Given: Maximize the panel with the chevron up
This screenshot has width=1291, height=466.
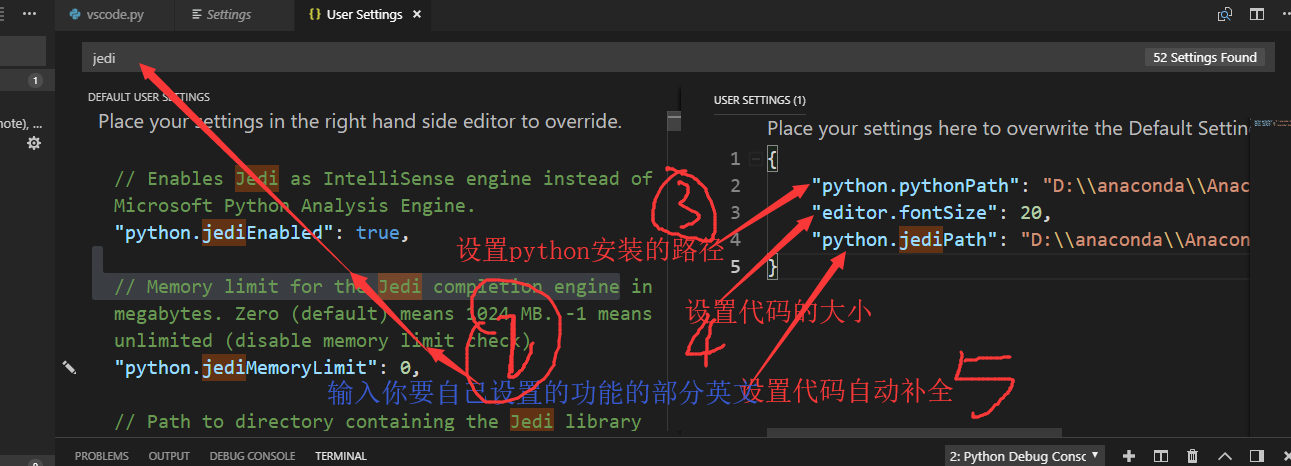Looking at the screenshot, I should 1225,456.
